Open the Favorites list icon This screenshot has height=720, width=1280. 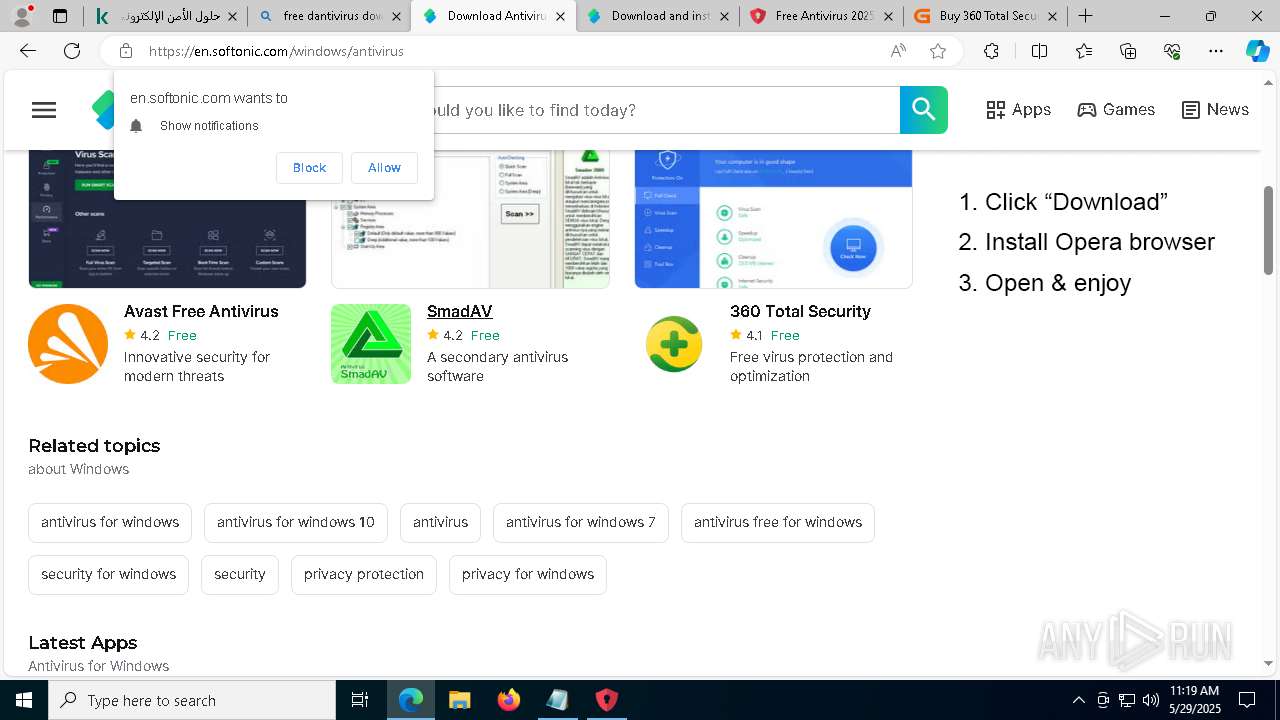point(1084,51)
